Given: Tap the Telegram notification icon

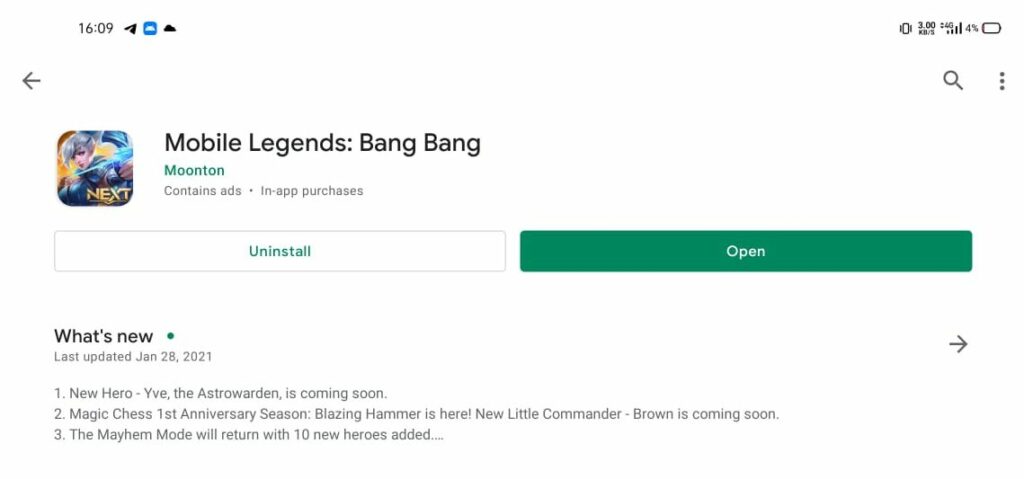Looking at the screenshot, I should 130,28.
